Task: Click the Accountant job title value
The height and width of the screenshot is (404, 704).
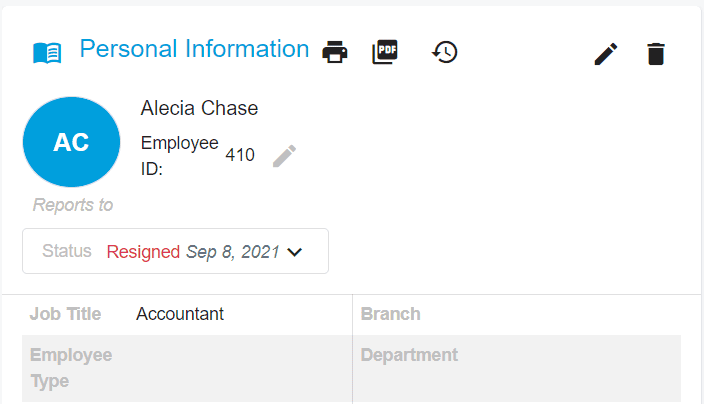Action: click(x=180, y=314)
